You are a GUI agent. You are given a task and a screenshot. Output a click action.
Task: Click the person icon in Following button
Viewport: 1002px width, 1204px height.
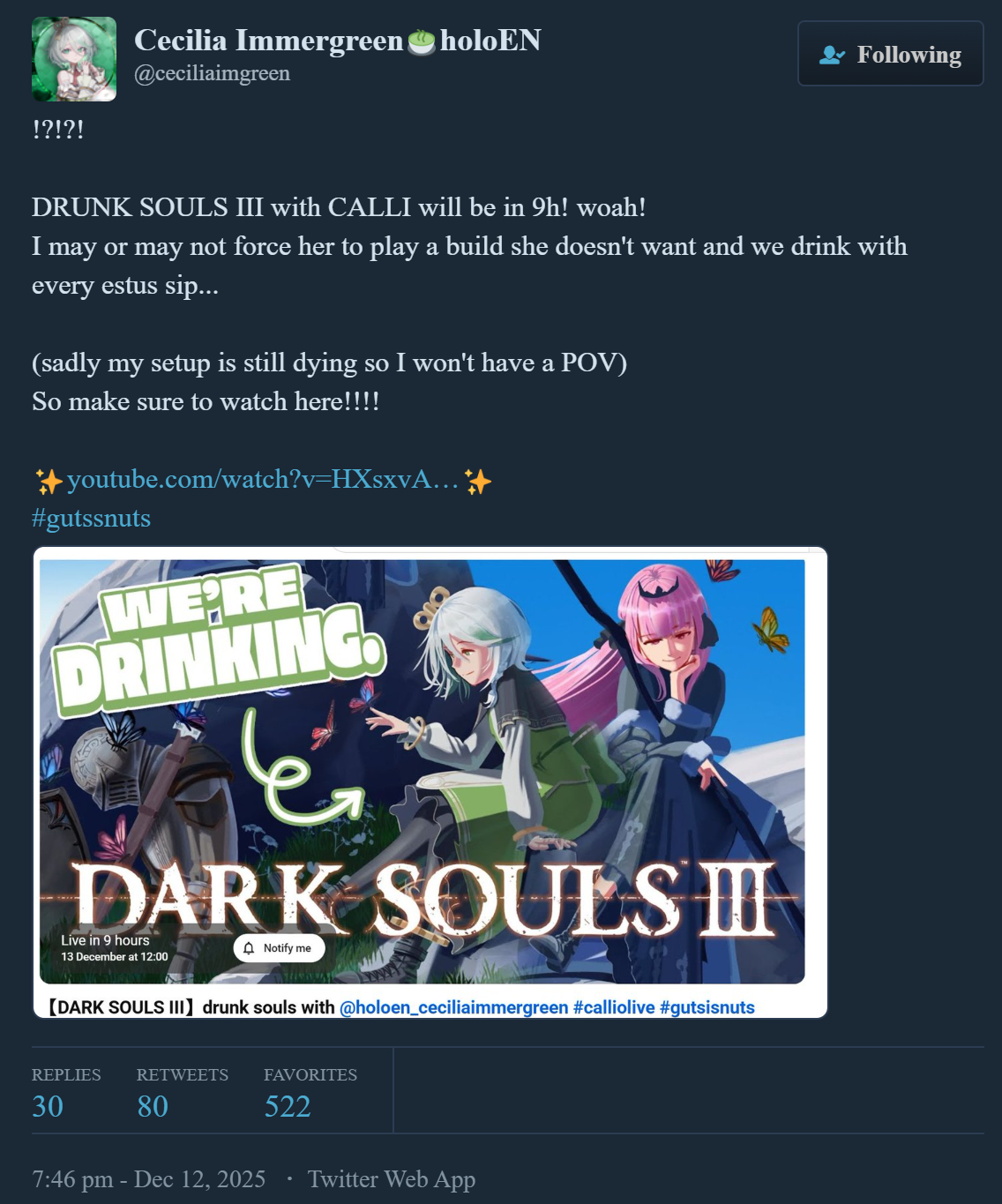click(832, 55)
